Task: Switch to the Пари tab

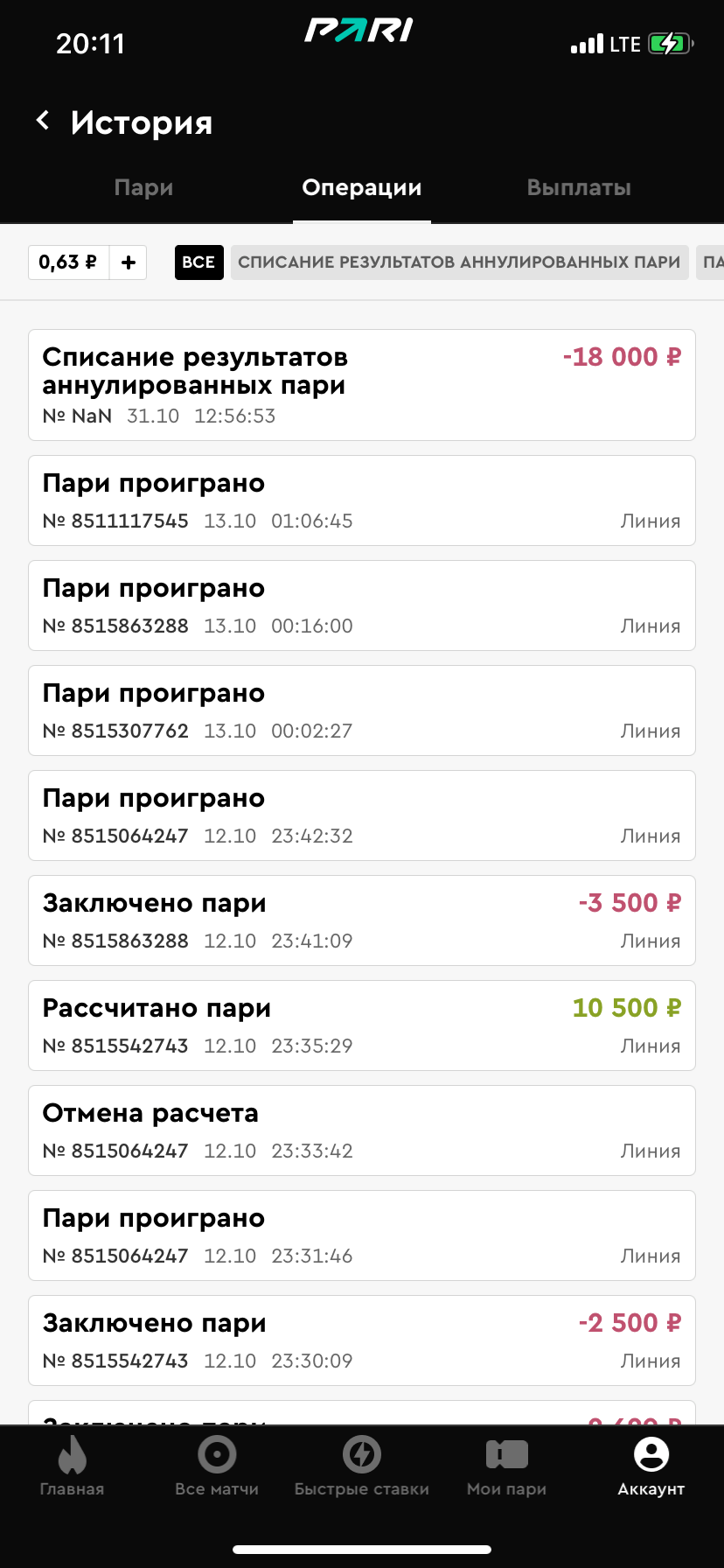Action: coord(143,187)
